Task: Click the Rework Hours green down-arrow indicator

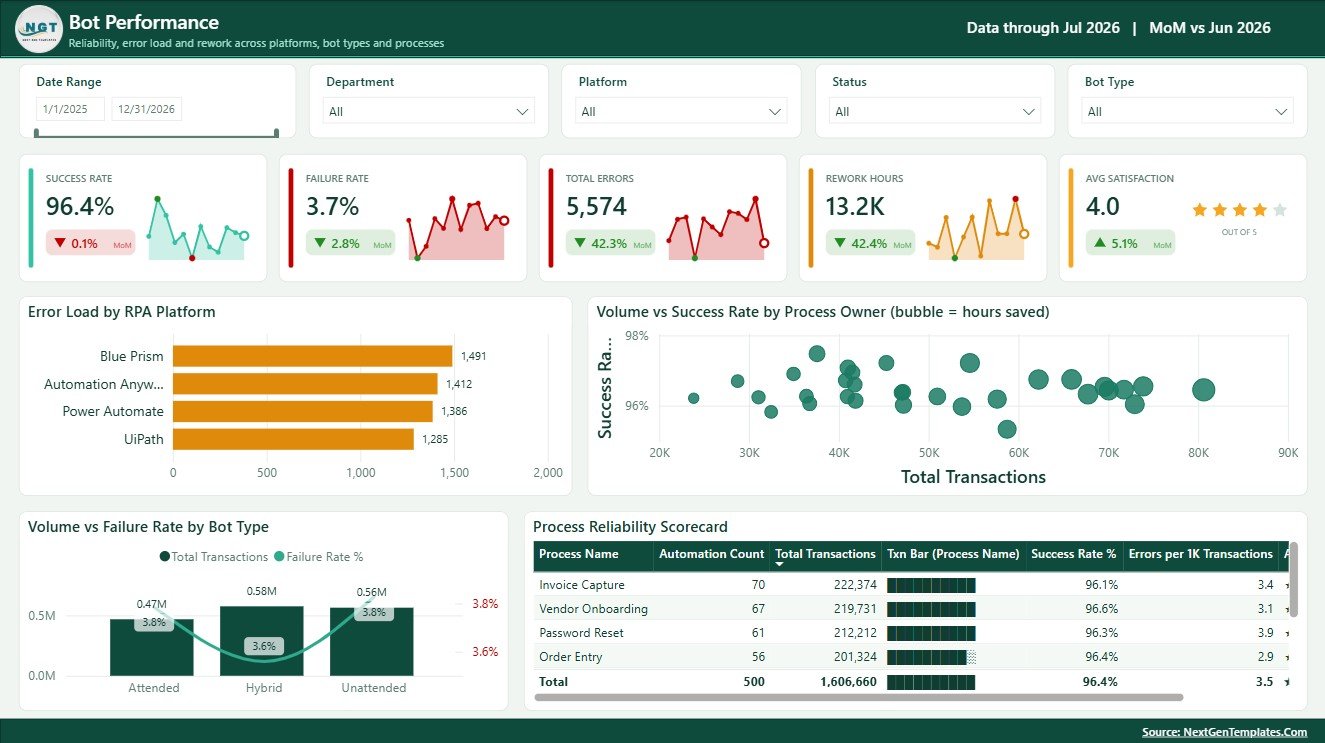Action: (840, 243)
